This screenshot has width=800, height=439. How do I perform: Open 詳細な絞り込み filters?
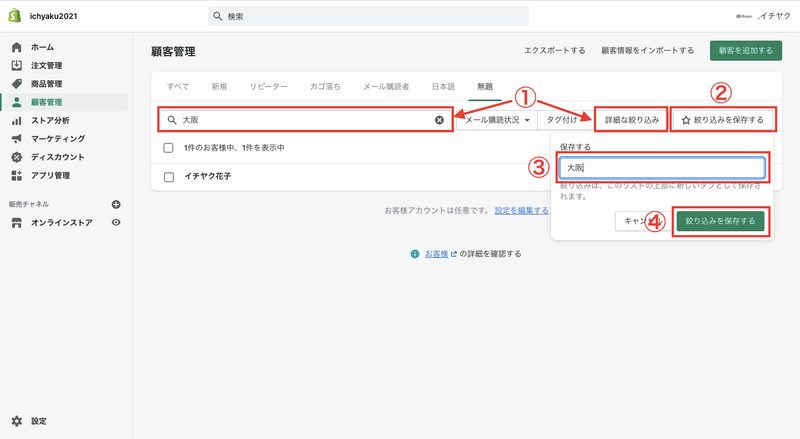click(x=632, y=120)
